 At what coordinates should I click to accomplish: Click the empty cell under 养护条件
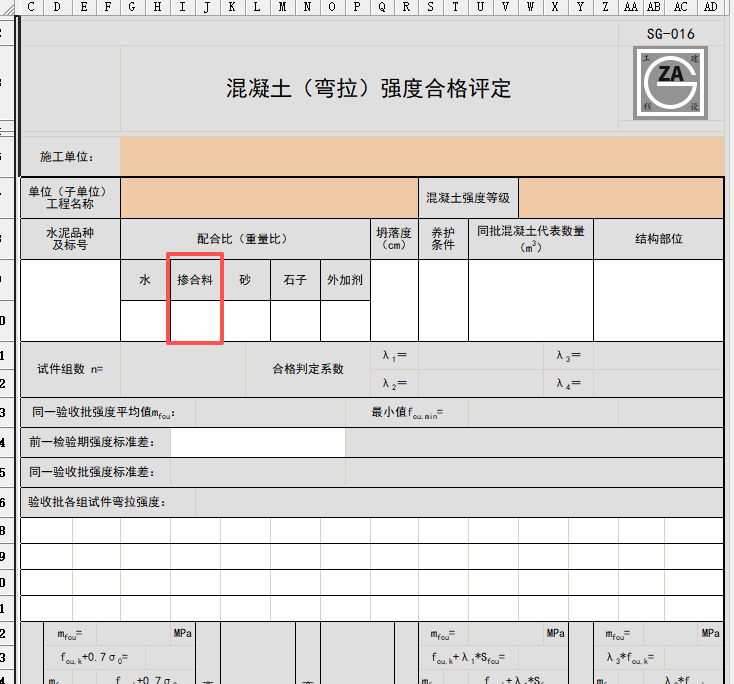click(443, 301)
